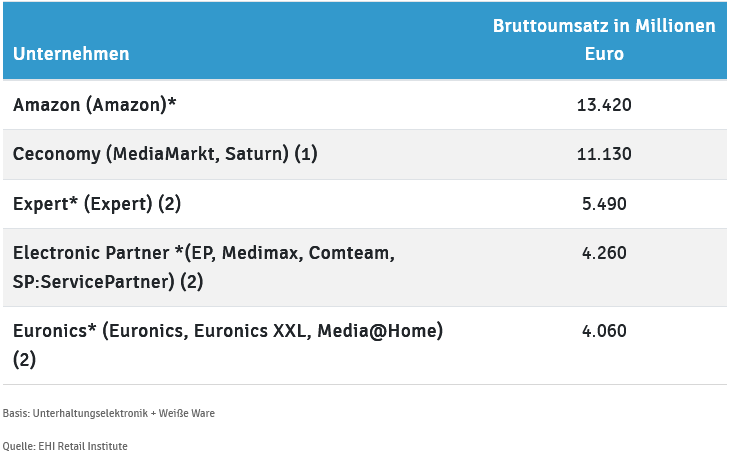Click the Basis: Unterhaltungselektronik + Weiße Ware note
Screen dimensions: 733x472
pyautogui.click(x=109, y=413)
